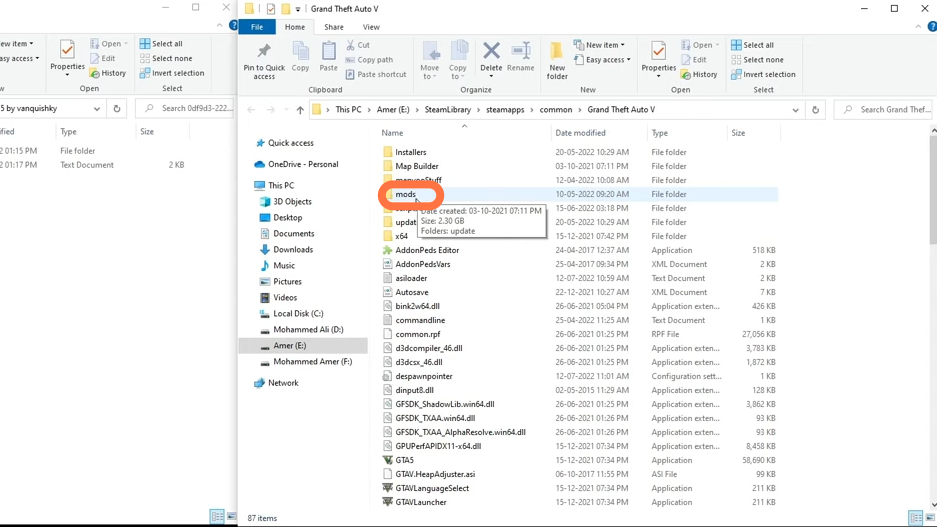Sort by Date modified column header
This screenshot has height=527, width=937.
click(580, 133)
